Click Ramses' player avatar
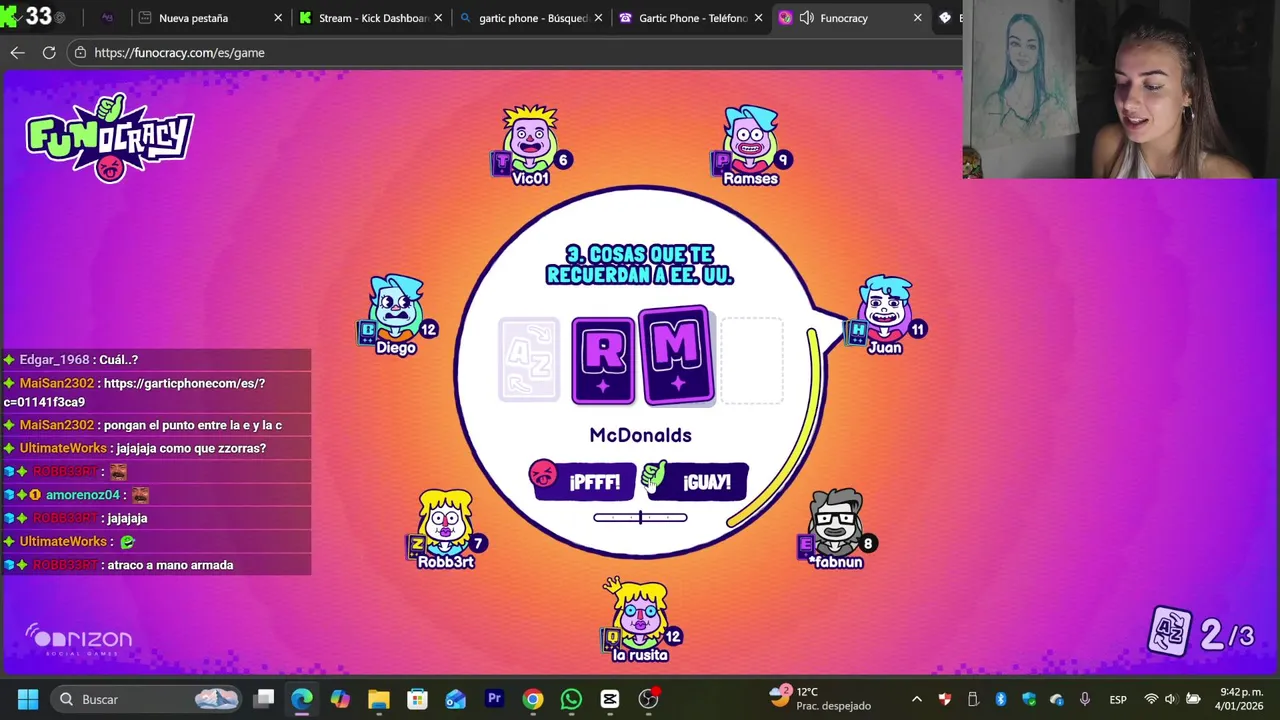 tap(750, 138)
